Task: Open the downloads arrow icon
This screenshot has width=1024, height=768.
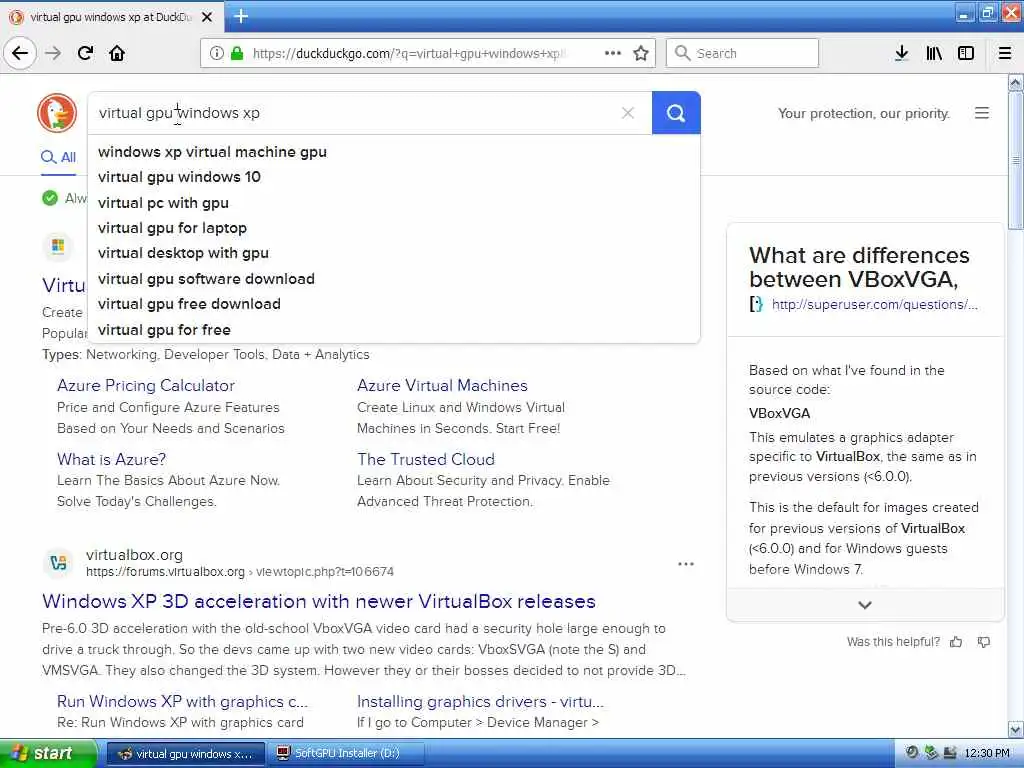Action: click(x=901, y=53)
